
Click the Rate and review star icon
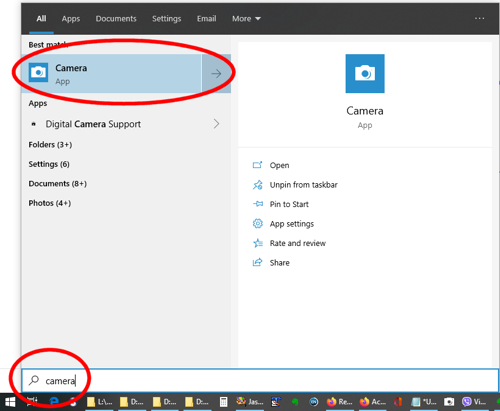pyautogui.click(x=257, y=243)
